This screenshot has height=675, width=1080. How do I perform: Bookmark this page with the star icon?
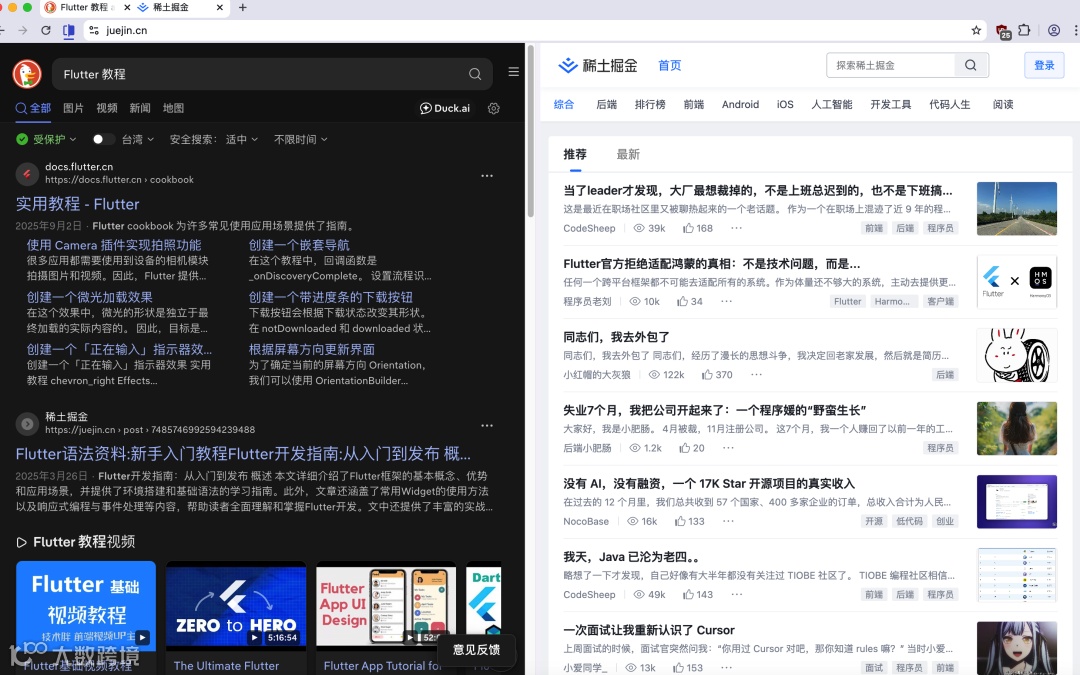pos(976,30)
